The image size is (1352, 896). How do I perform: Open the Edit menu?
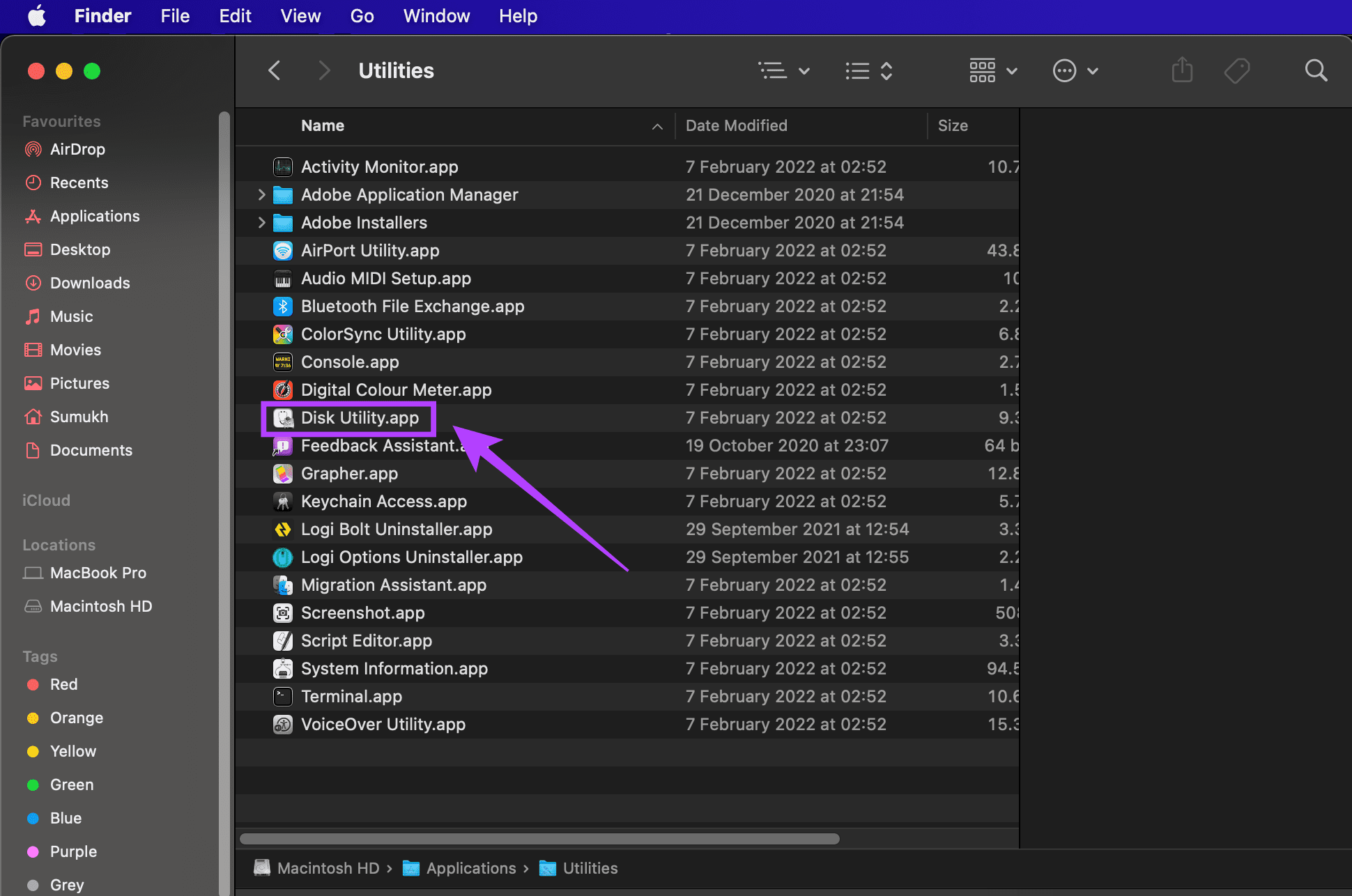point(235,15)
